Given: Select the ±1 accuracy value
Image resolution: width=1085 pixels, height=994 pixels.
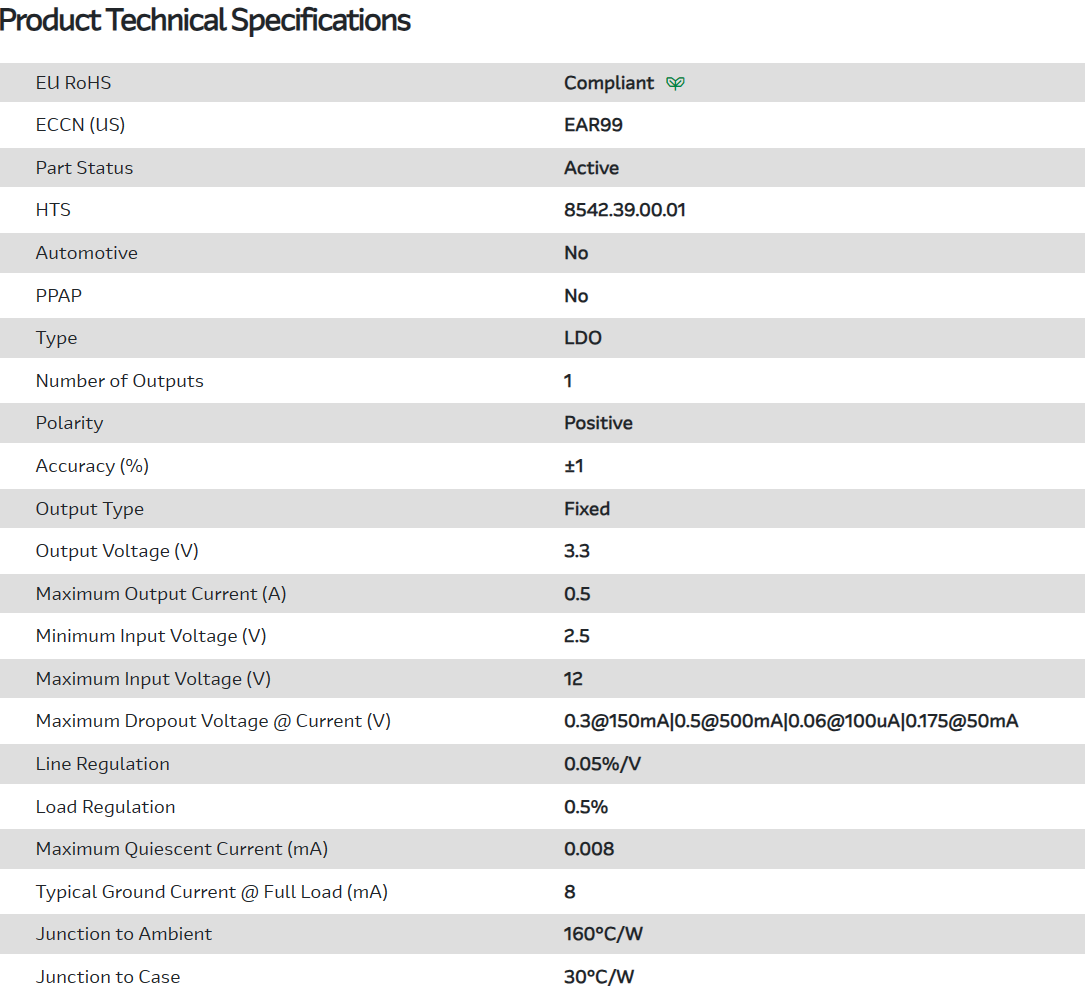Looking at the screenshot, I should (573, 466).
